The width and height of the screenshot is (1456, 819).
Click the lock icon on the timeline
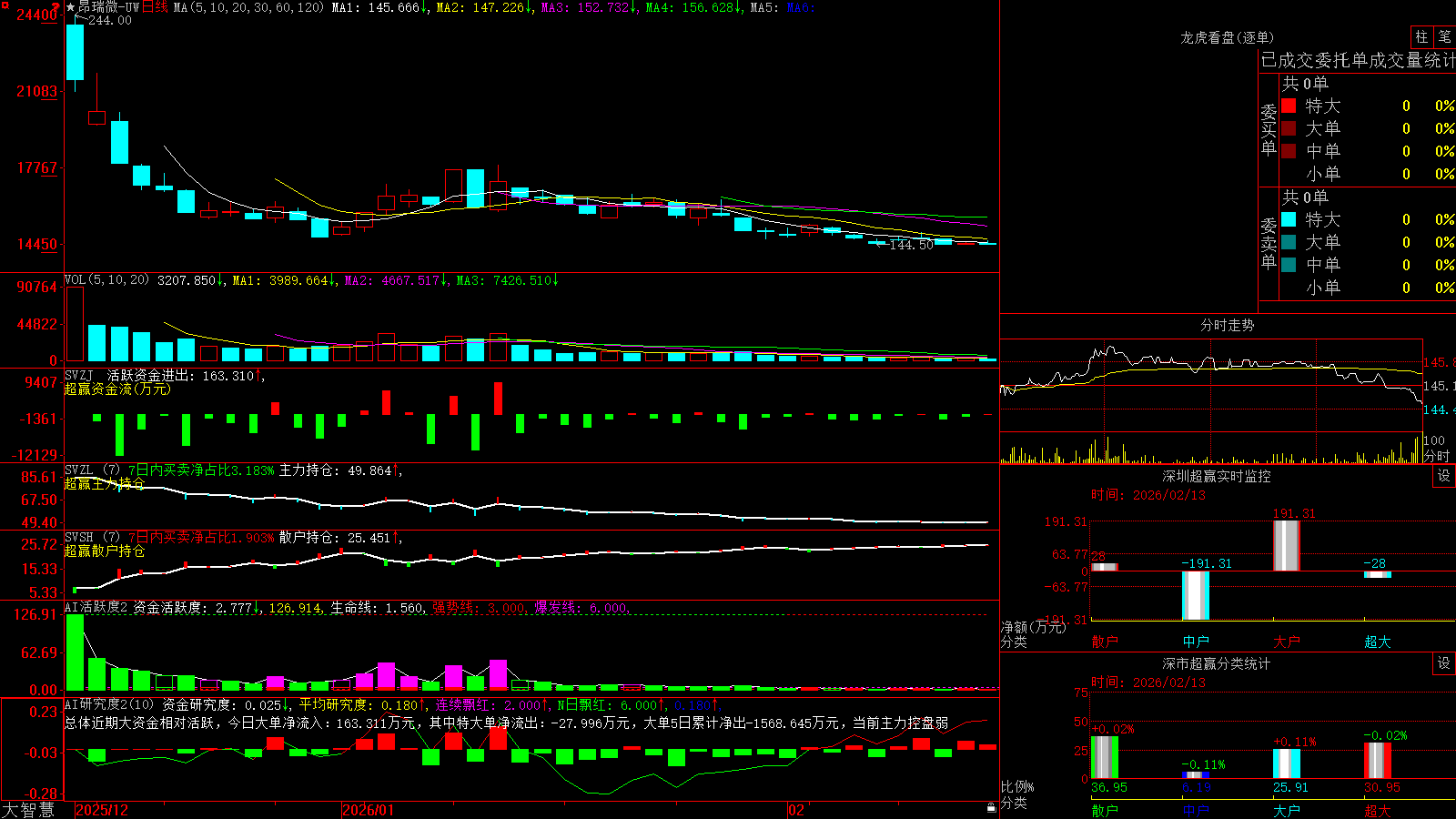pos(992,807)
